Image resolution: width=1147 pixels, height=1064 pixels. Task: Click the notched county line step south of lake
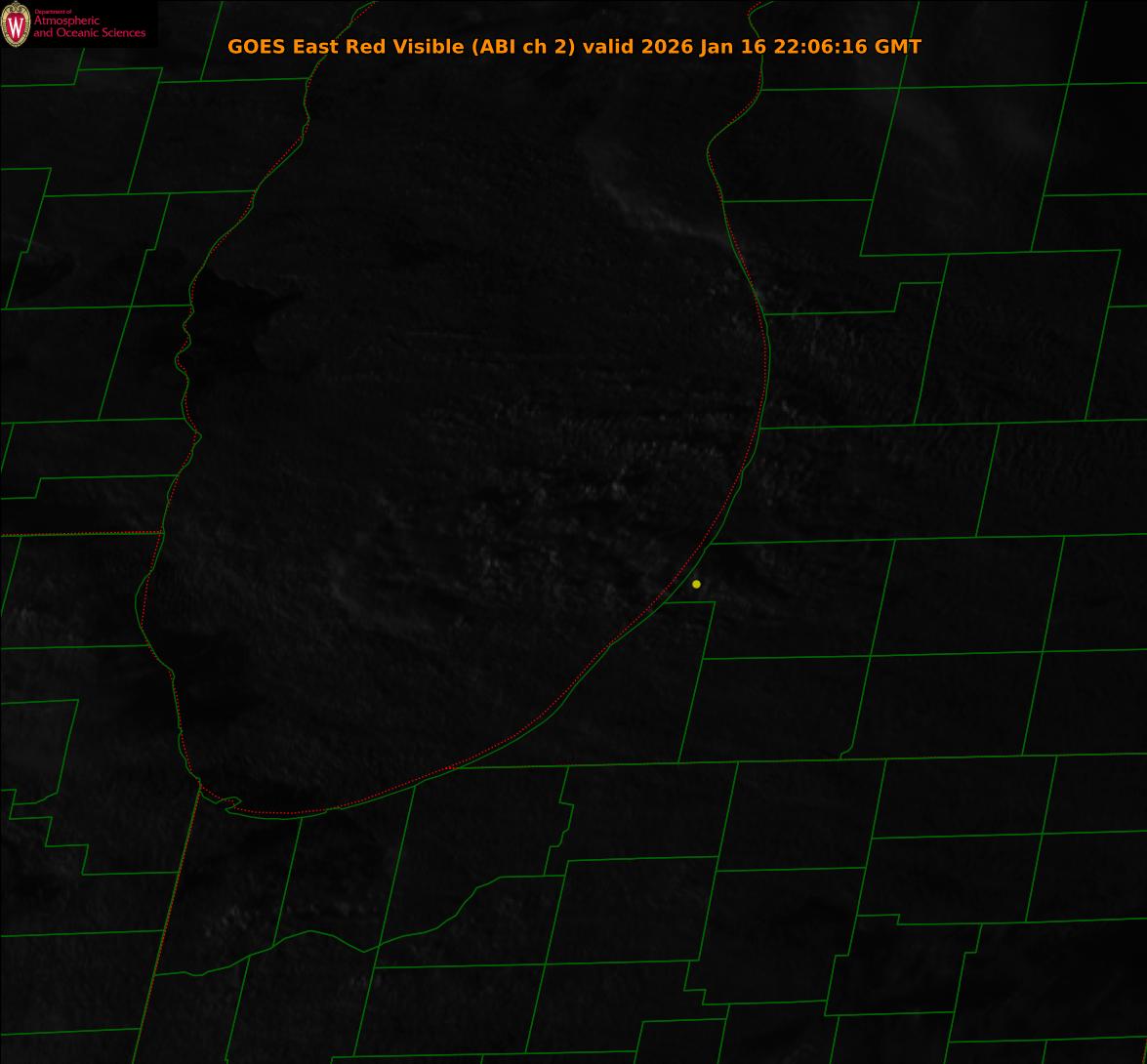click(566, 820)
